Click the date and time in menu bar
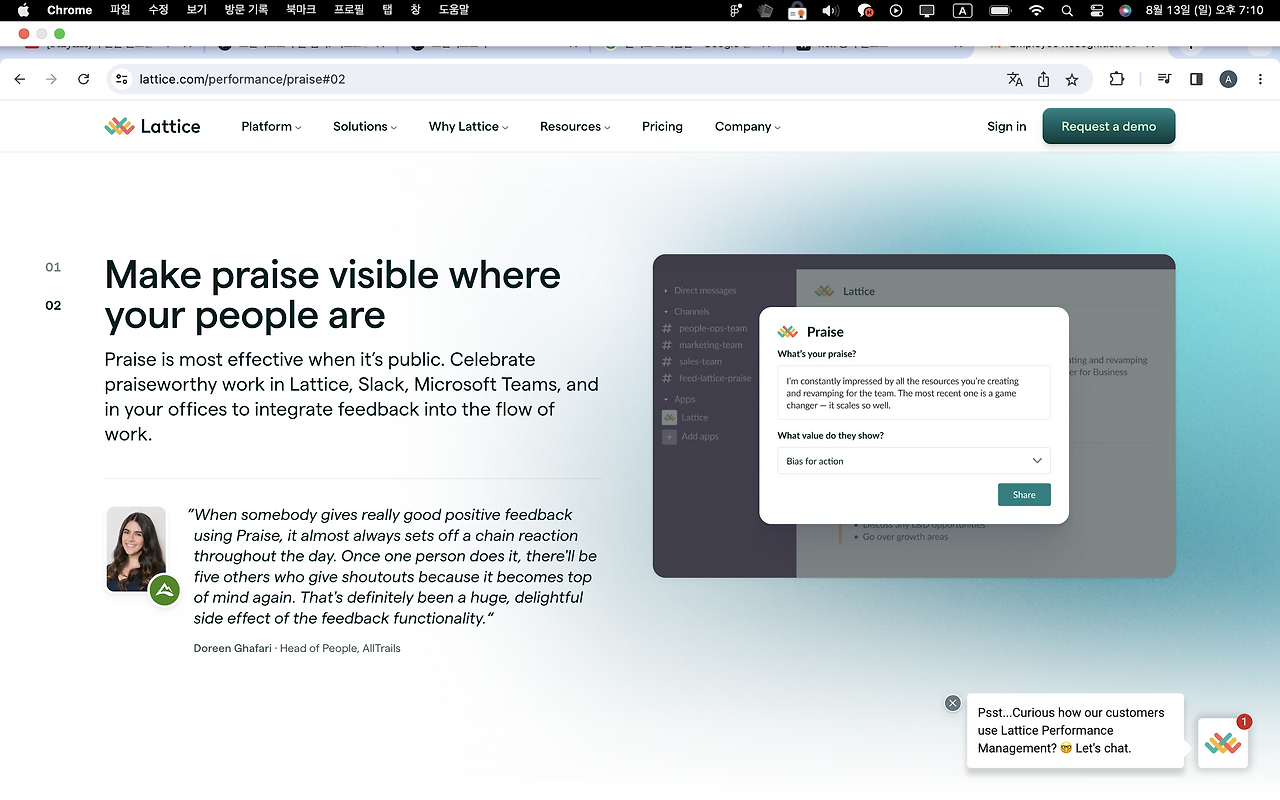Image resolution: width=1280 pixels, height=800 pixels. 1204,10
